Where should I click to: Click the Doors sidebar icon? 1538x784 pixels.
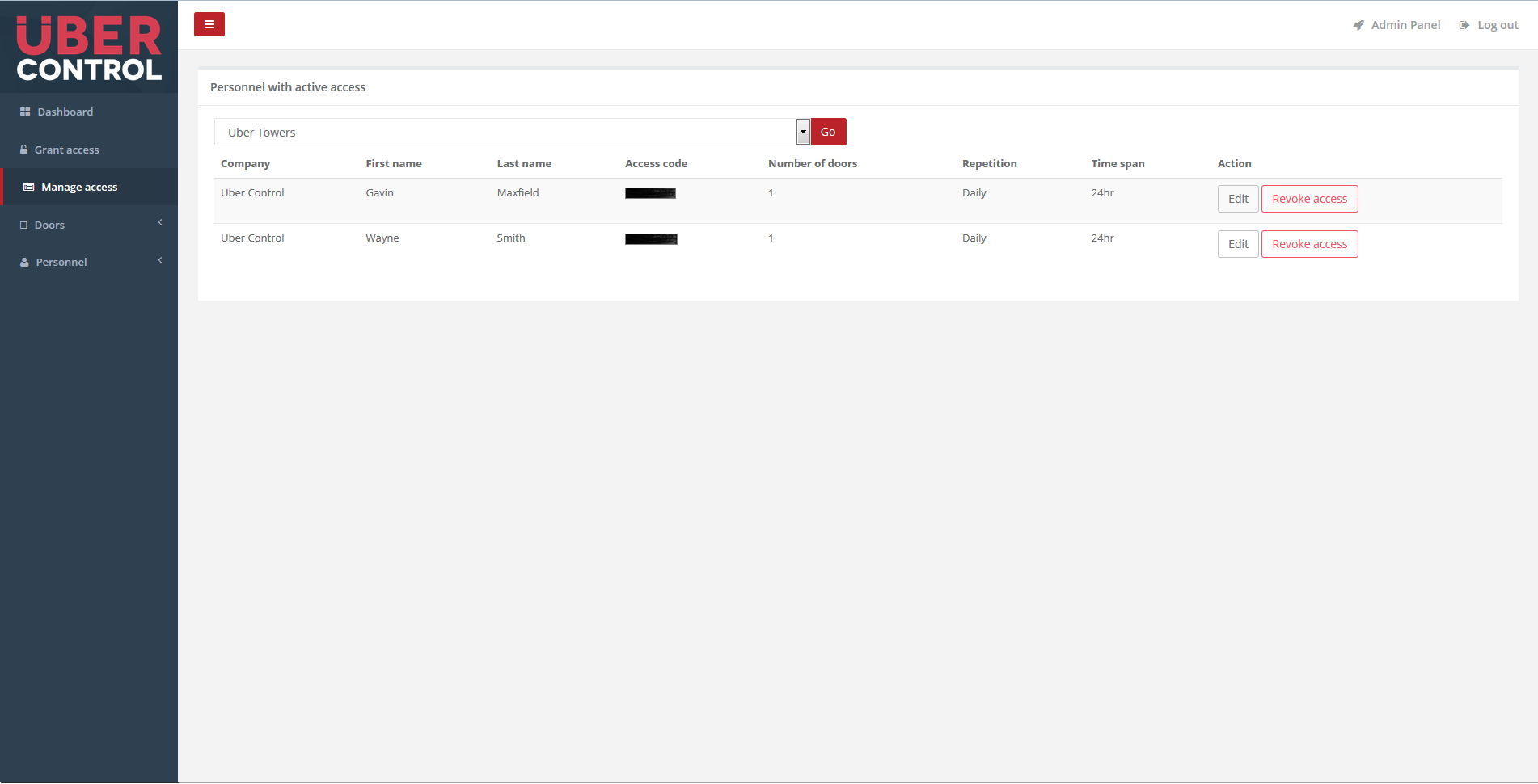point(24,225)
